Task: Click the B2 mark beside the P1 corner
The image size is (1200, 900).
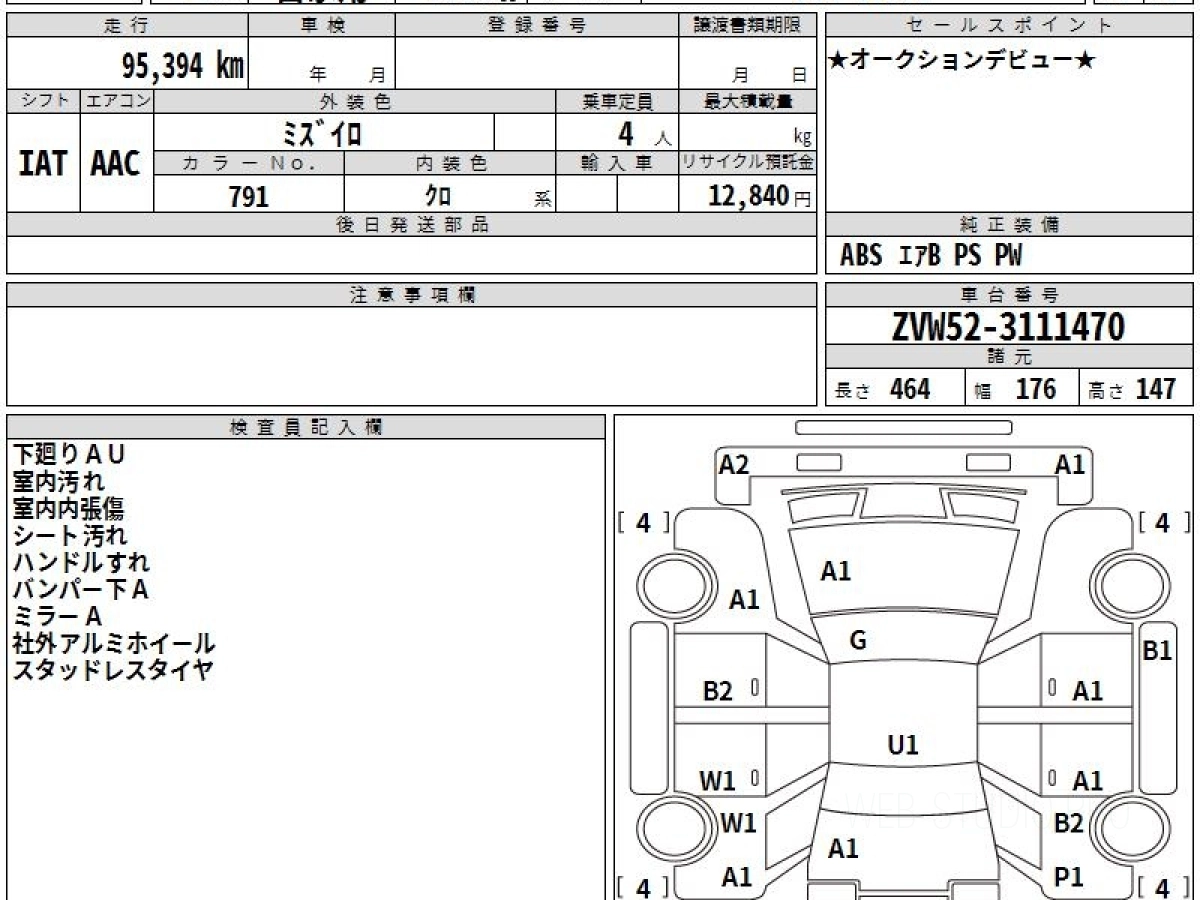Action: 1069,823
